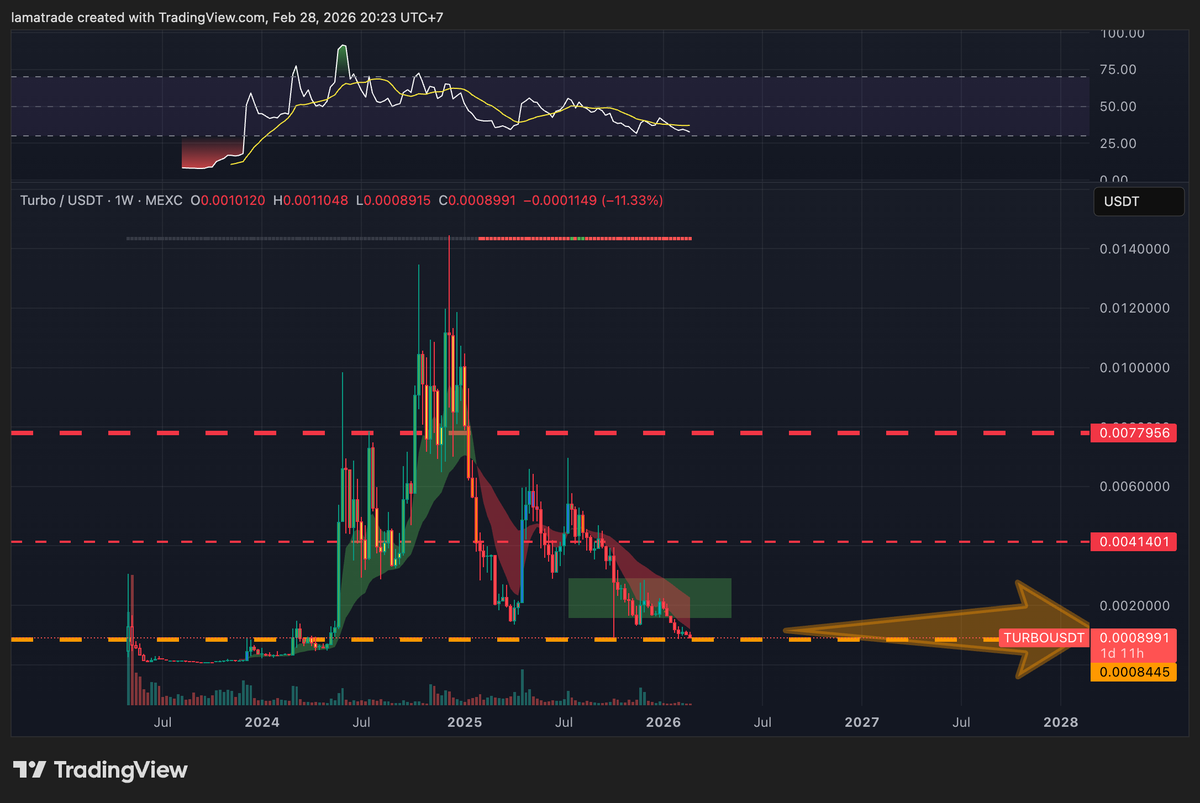Viewport: 1200px width, 803px height.
Task: Click the 0.00 RSI axis label
Action: tap(1114, 179)
